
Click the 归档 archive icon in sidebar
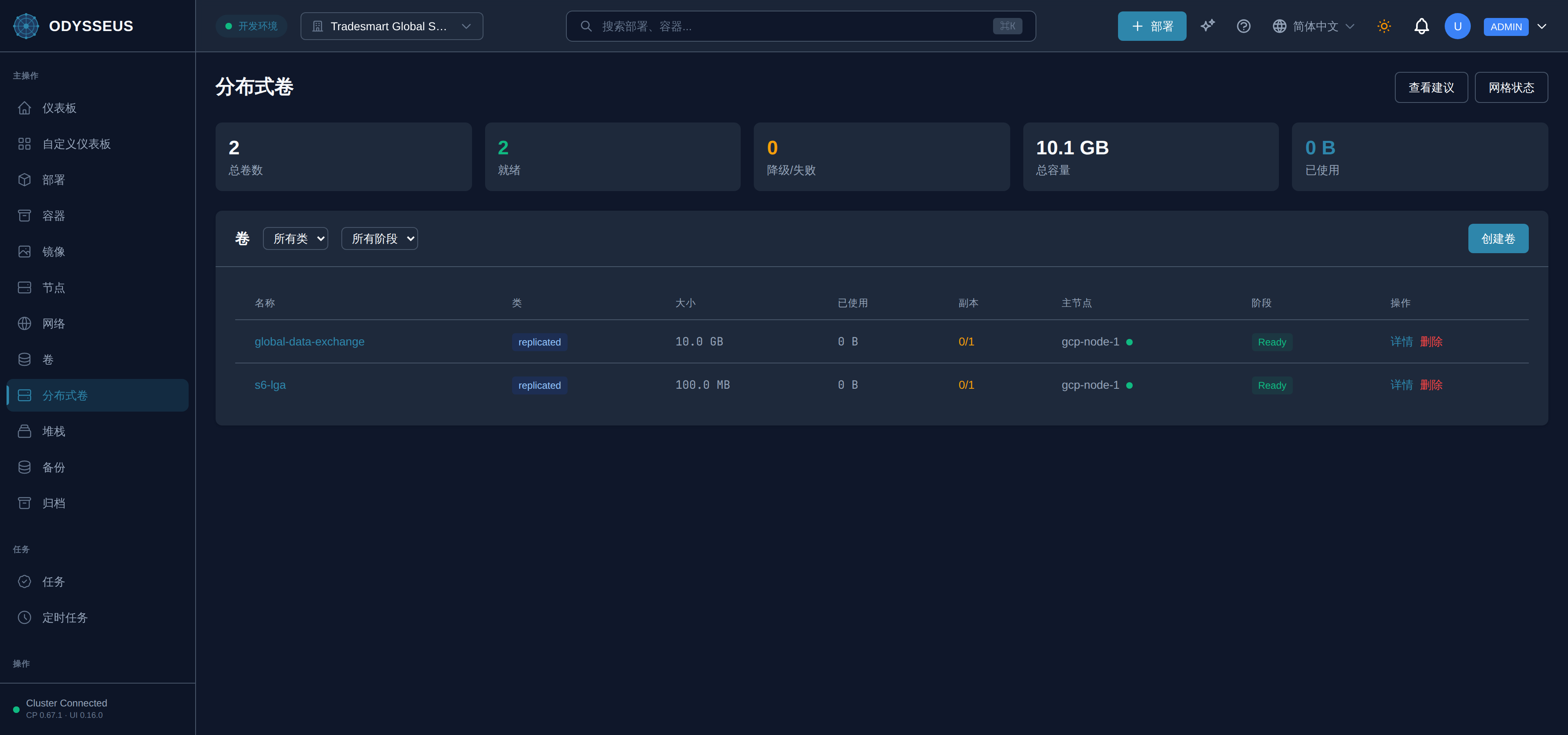(24, 503)
